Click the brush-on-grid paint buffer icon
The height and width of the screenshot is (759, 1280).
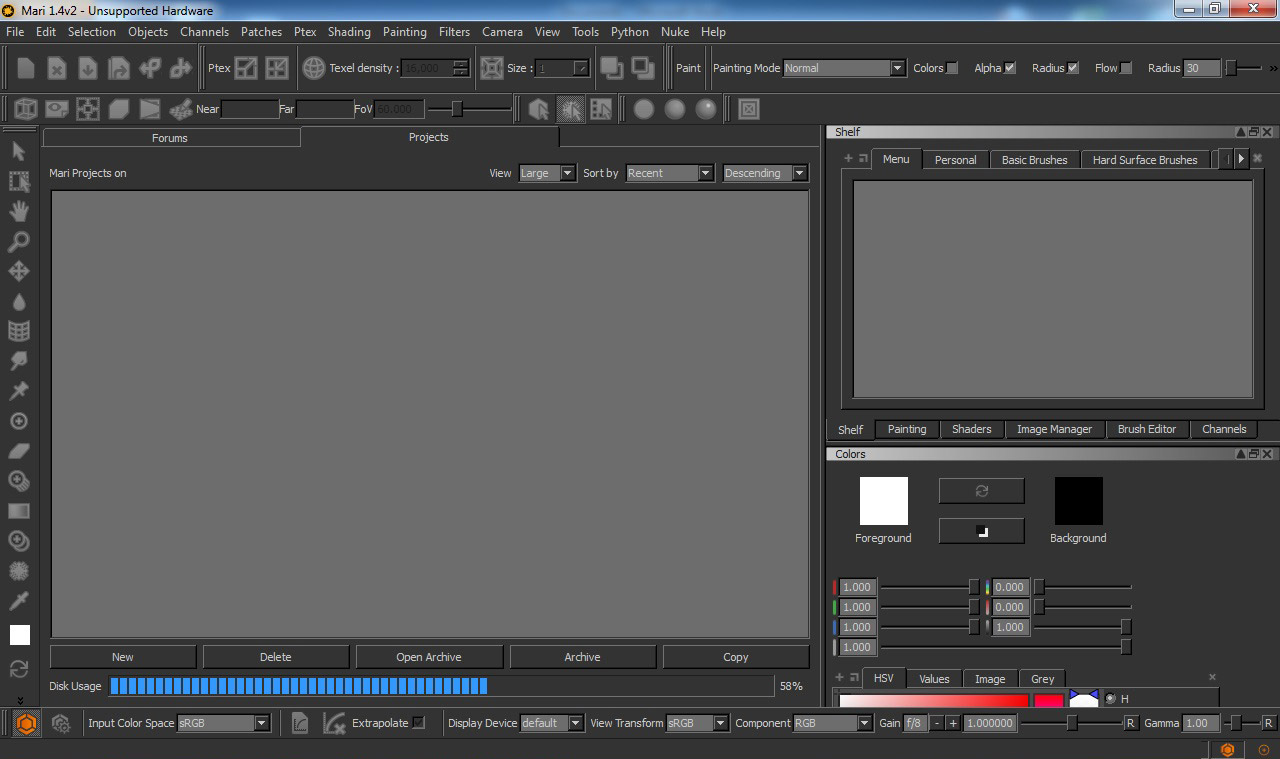pos(181,108)
